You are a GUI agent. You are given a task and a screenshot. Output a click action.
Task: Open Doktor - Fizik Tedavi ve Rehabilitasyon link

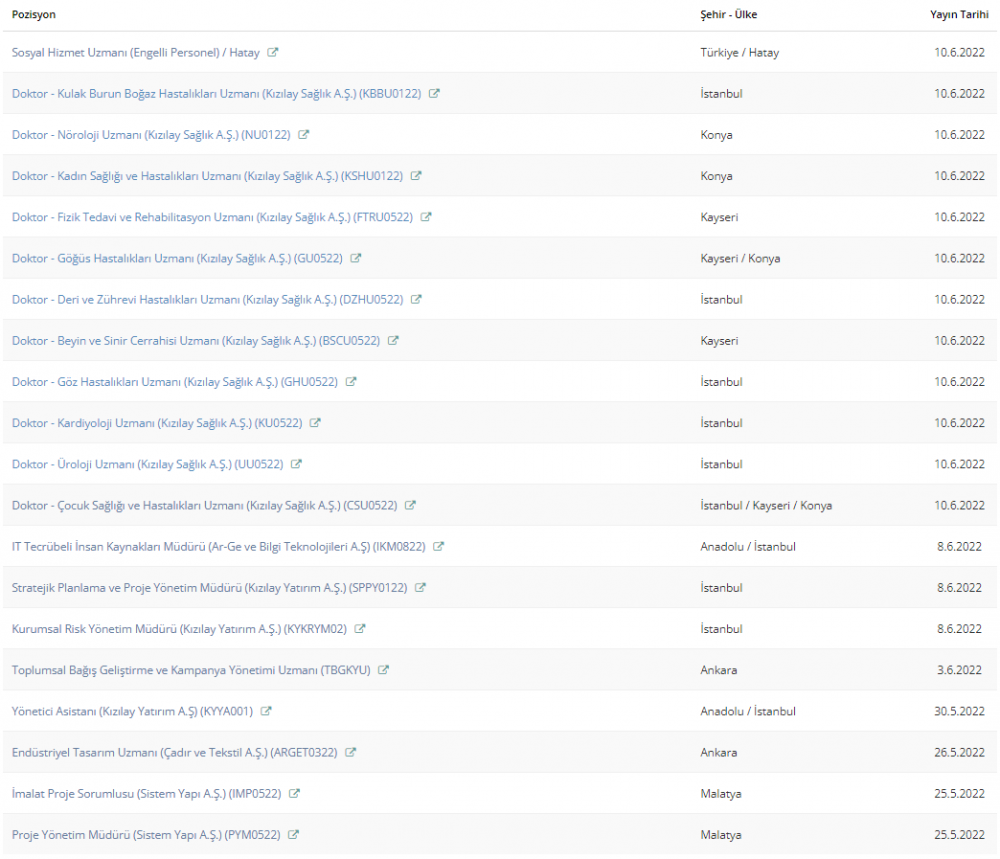coord(212,217)
